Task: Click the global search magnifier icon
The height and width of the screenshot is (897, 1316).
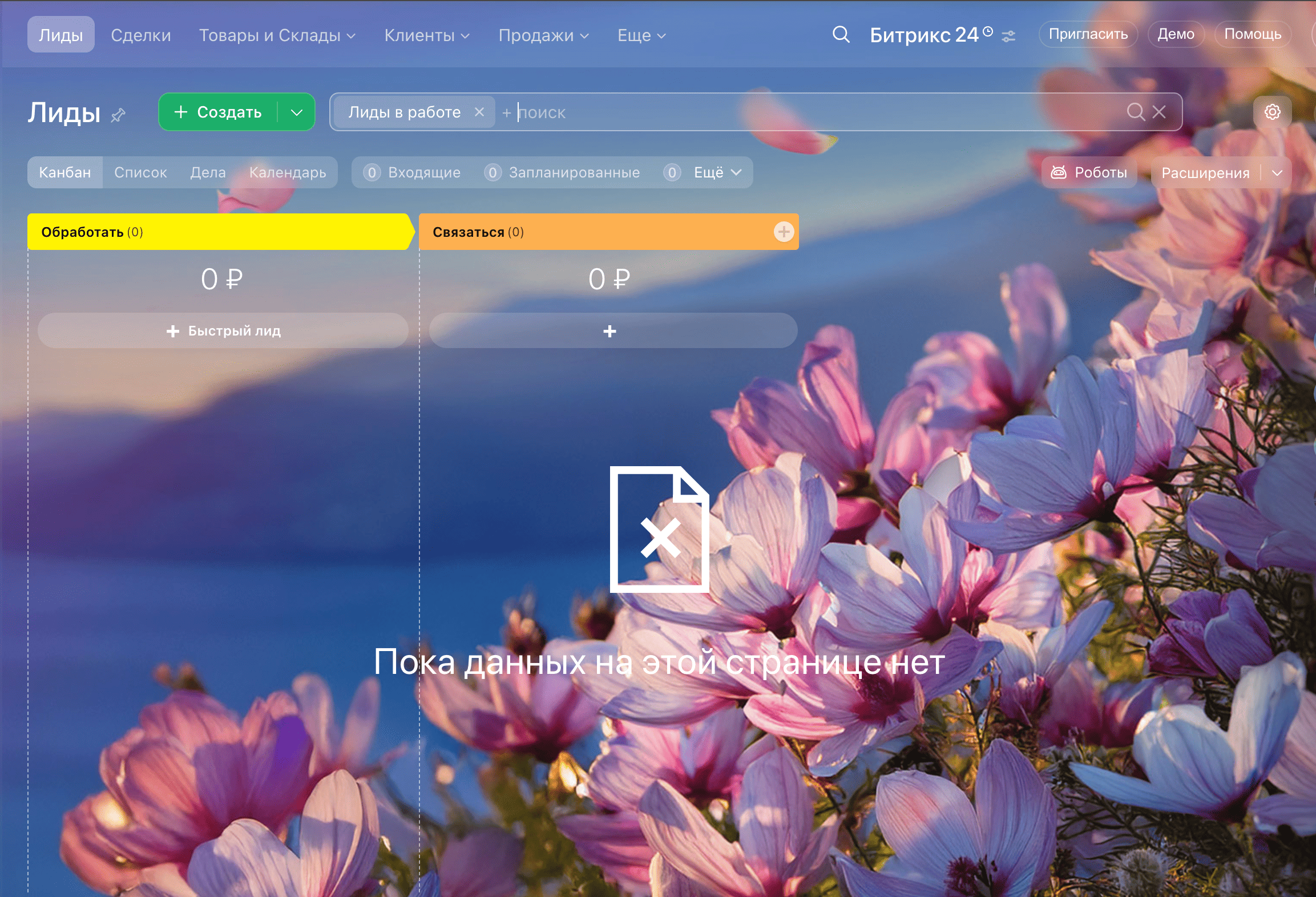Action: coord(841,35)
